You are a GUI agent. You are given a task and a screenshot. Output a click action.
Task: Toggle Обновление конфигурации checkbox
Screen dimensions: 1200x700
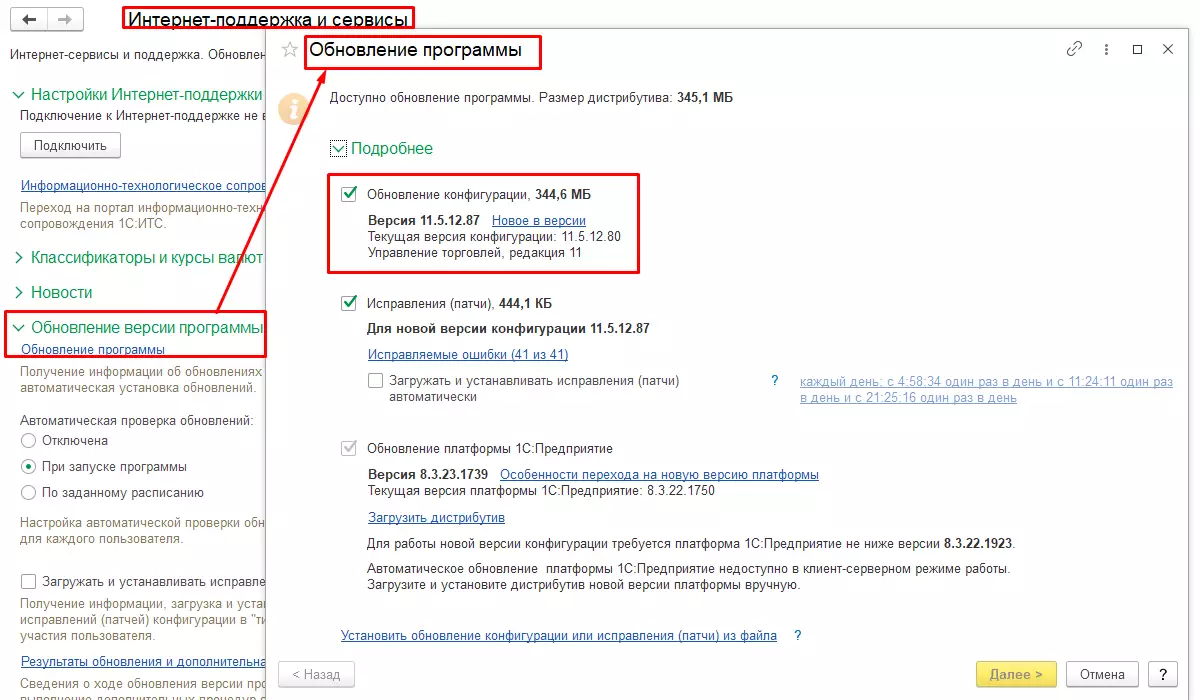[x=349, y=194]
